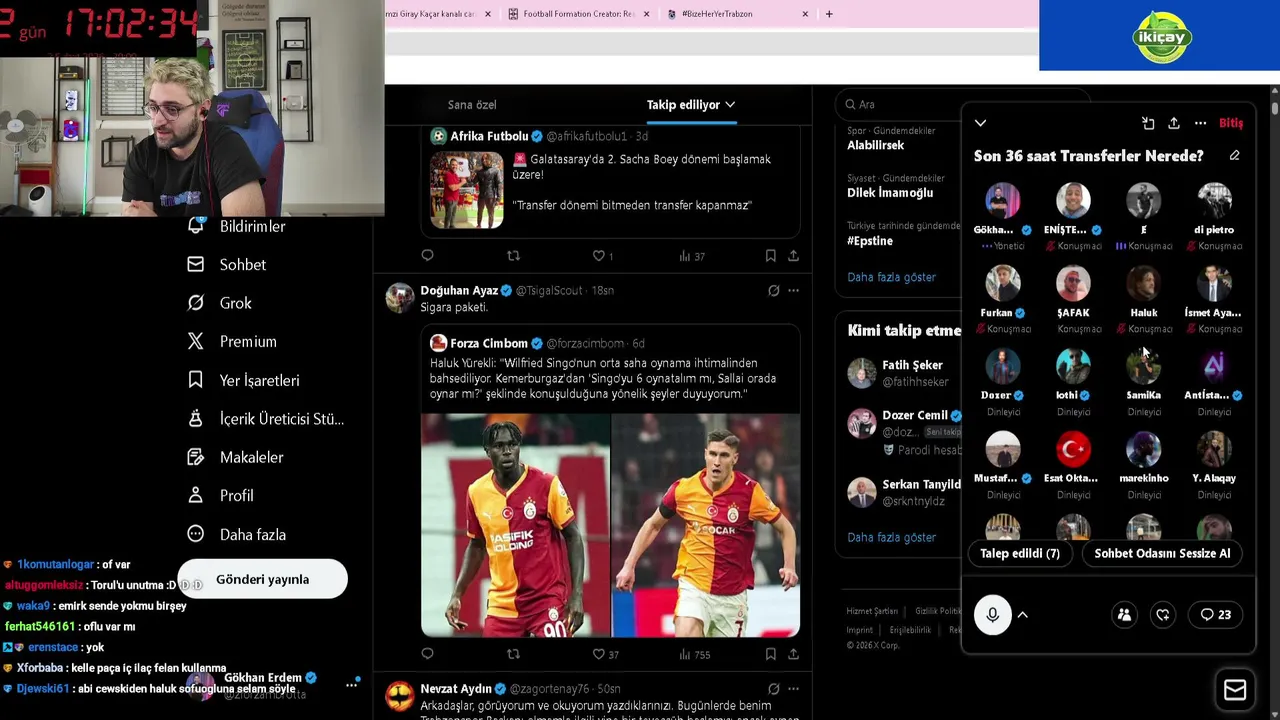Viewport: 1280px width, 720px height.
Task: Select ŞAFAK speaker avatar in Space
Action: tap(1073, 284)
